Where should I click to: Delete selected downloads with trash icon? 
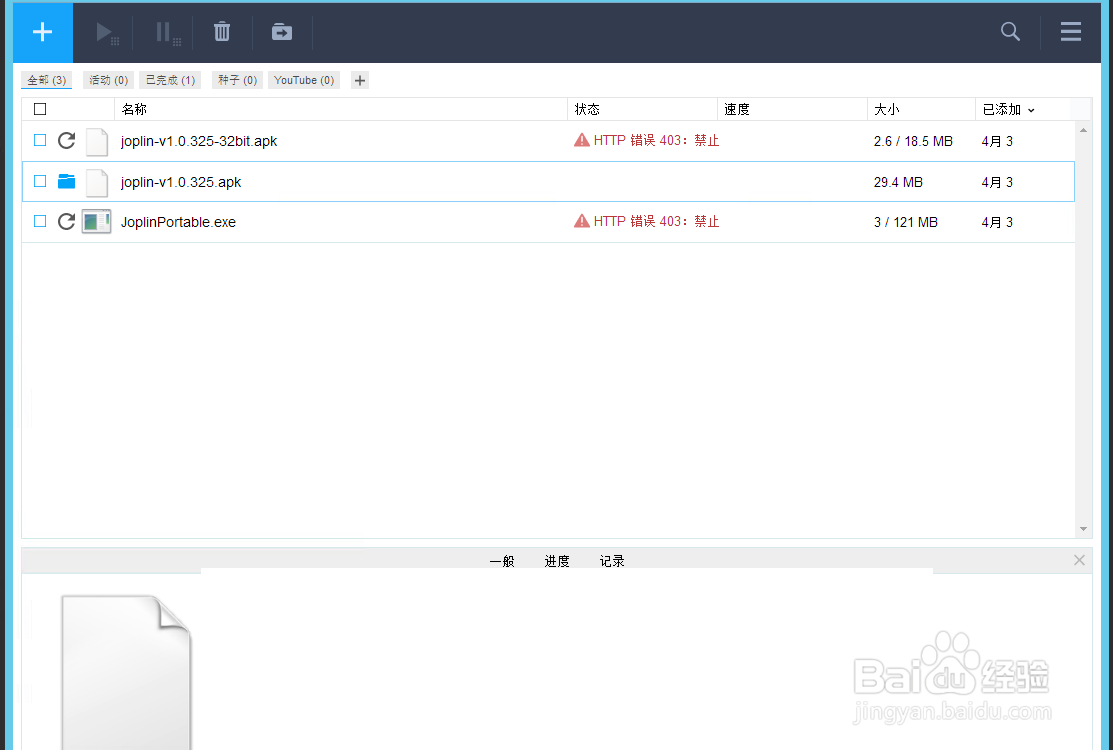(222, 32)
